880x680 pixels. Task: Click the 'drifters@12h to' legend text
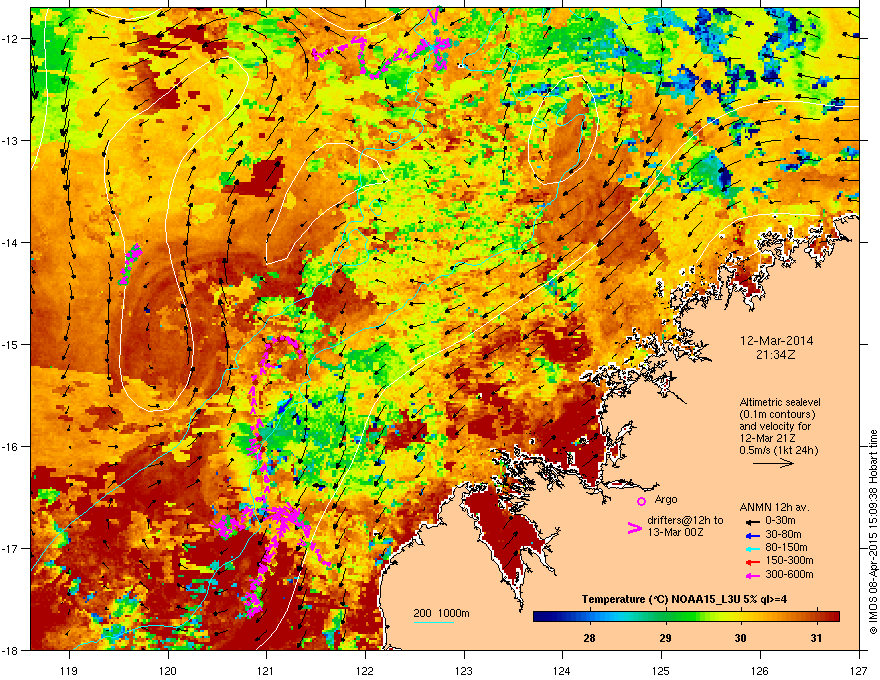tap(685, 521)
